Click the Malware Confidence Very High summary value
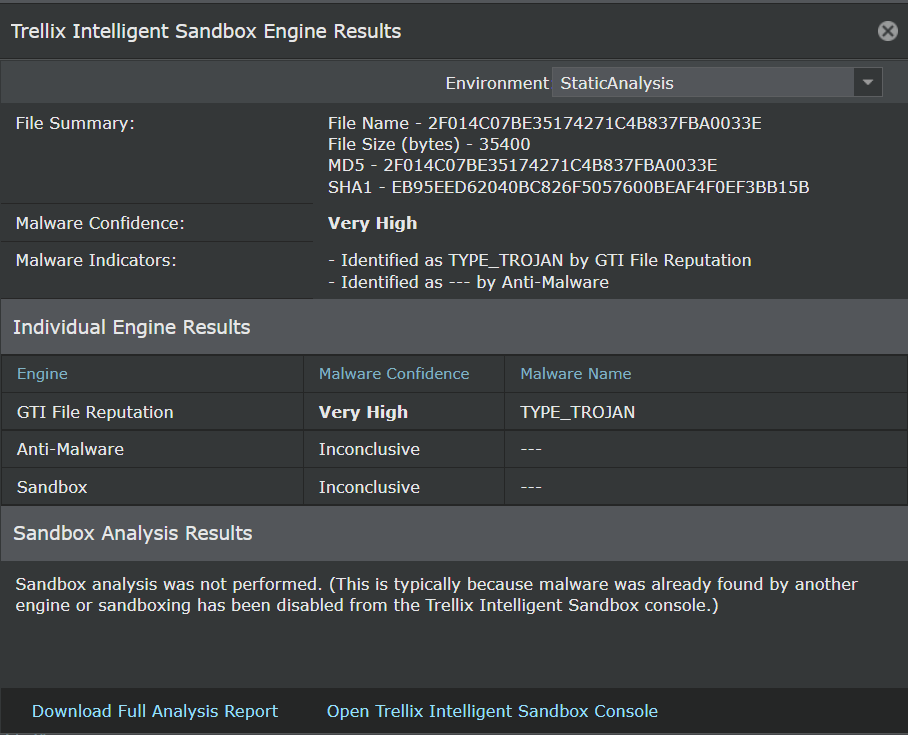Viewport: 908px width, 735px height. coord(372,223)
